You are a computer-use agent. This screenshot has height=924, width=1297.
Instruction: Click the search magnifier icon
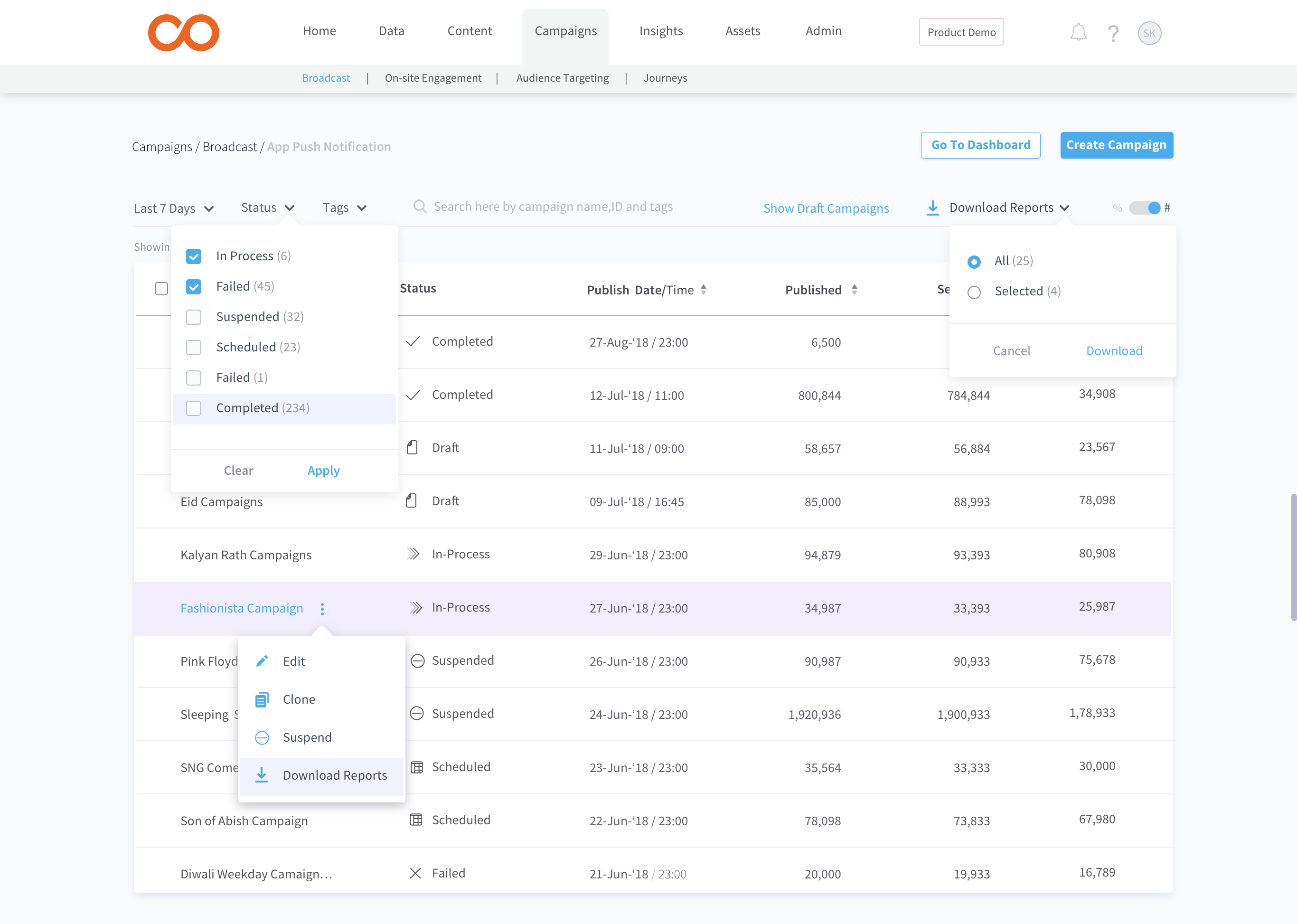coord(420,207)
